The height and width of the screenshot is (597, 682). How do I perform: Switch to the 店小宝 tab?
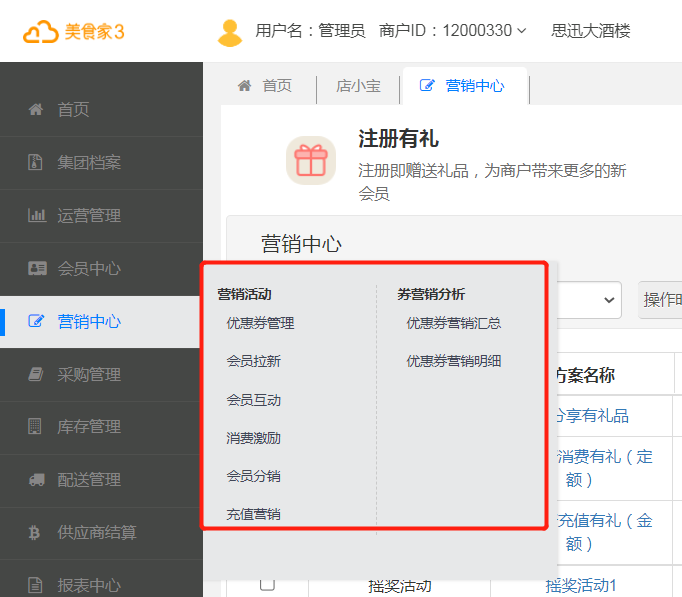click(358, 86)
